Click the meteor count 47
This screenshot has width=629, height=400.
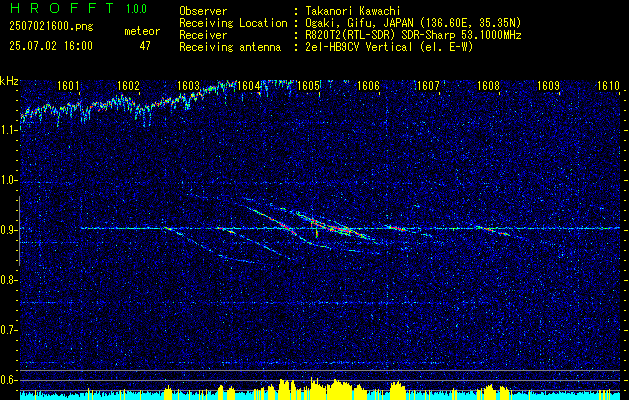tap(145, 46)
